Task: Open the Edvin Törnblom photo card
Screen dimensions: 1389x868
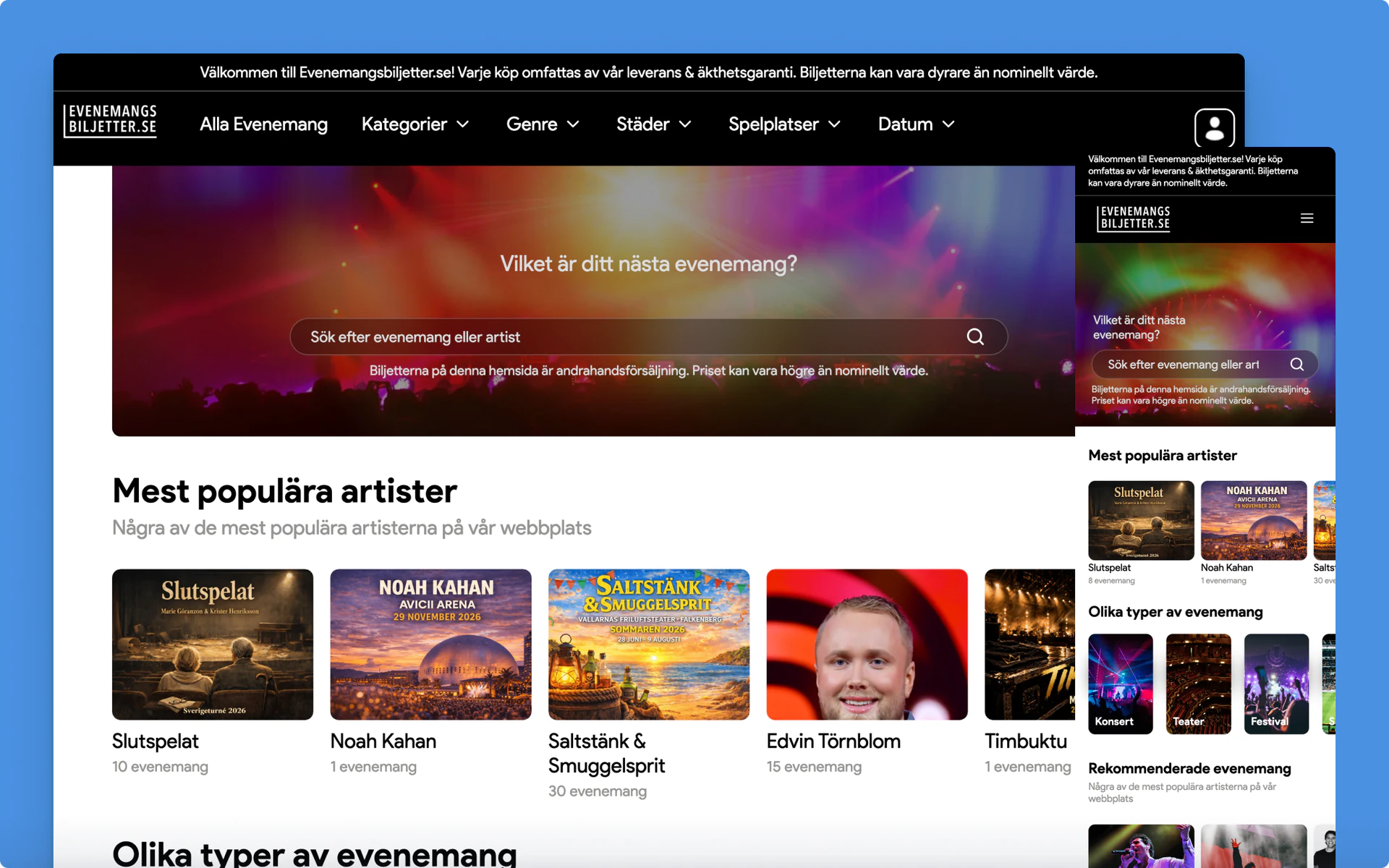Action: click(867, 644)
